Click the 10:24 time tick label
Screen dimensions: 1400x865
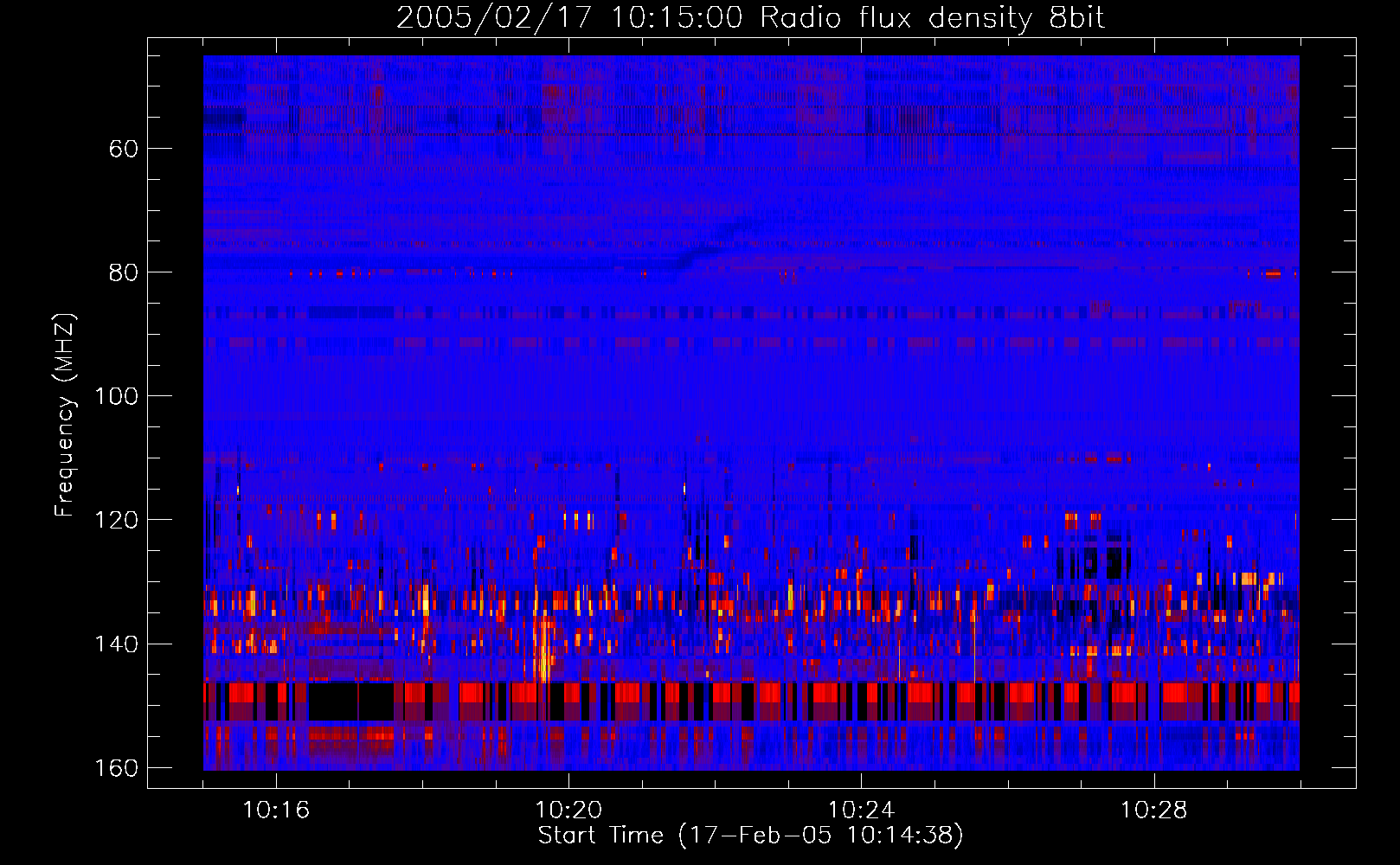(861, 811)
